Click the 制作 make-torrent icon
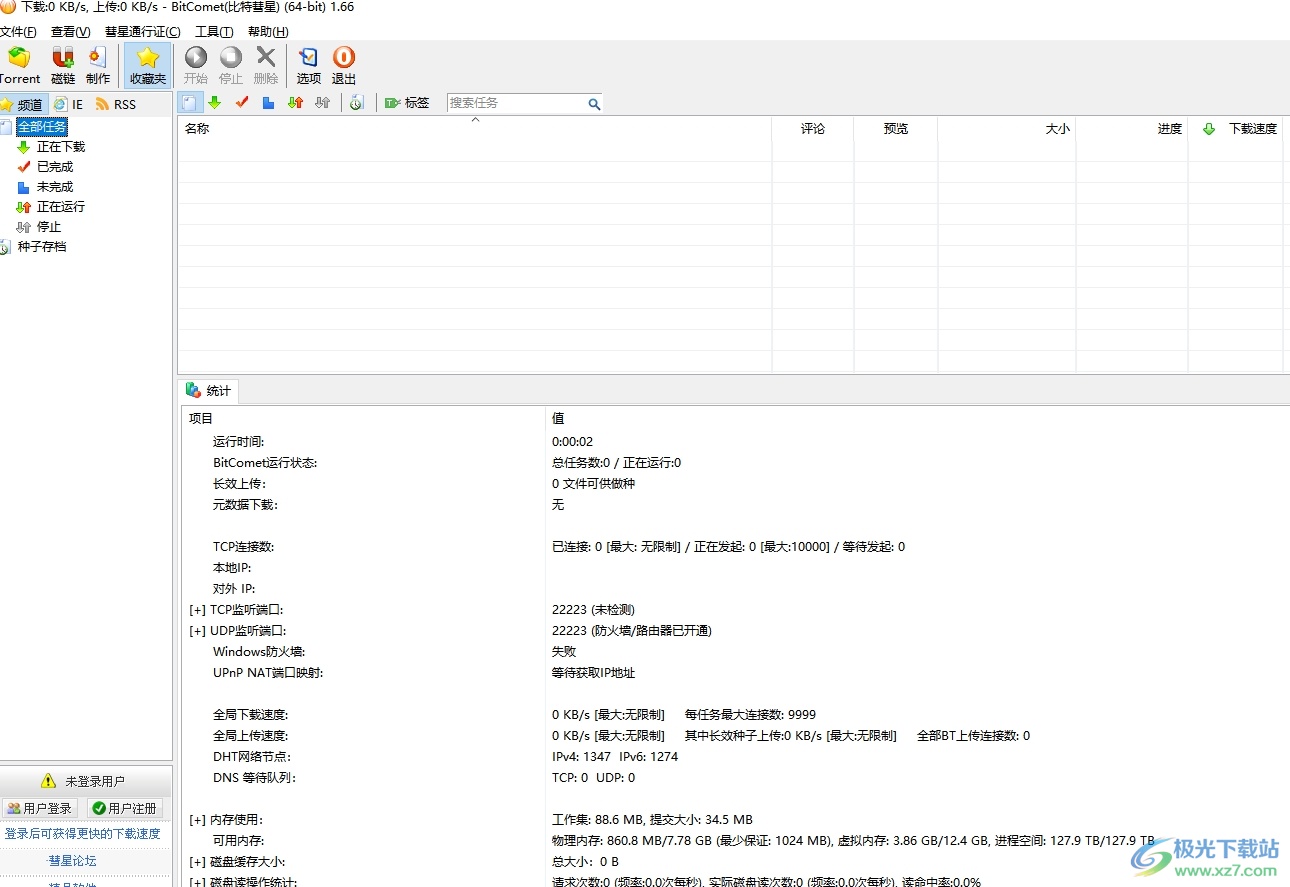Viewport: 1290px width, 887px height. tap(98, 66)
